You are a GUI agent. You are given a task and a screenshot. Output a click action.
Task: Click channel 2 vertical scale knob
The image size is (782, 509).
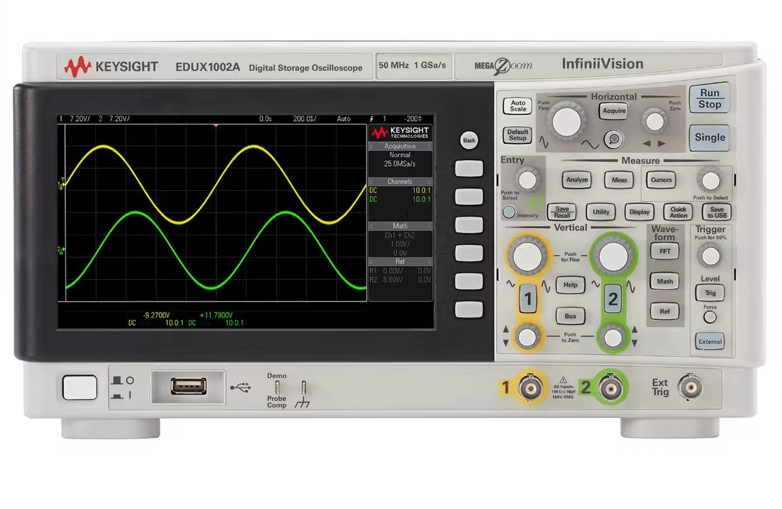(x=613, y=256)
